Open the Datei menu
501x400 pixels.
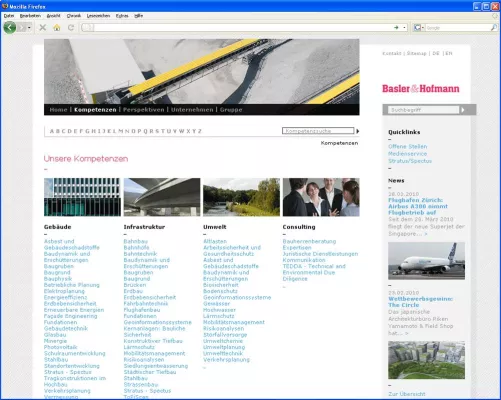pyautogui.click(x=9, y=16)
